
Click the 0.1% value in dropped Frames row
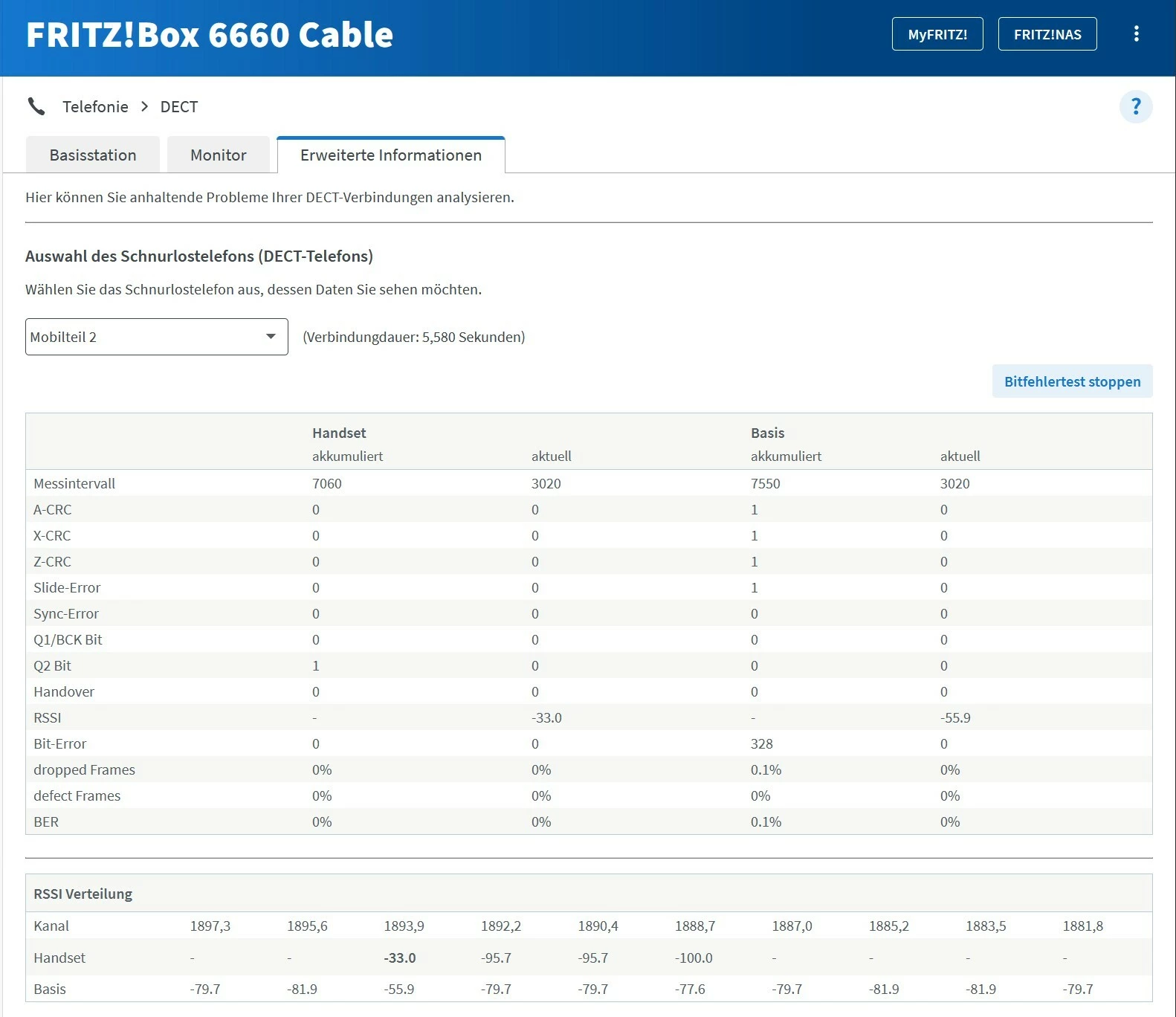pos(766,769)
